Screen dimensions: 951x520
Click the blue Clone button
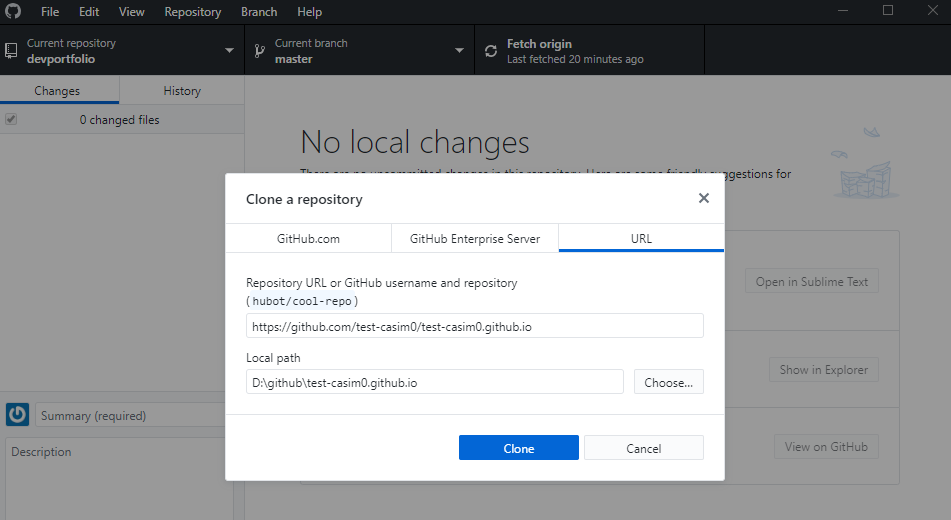point(519,448)
